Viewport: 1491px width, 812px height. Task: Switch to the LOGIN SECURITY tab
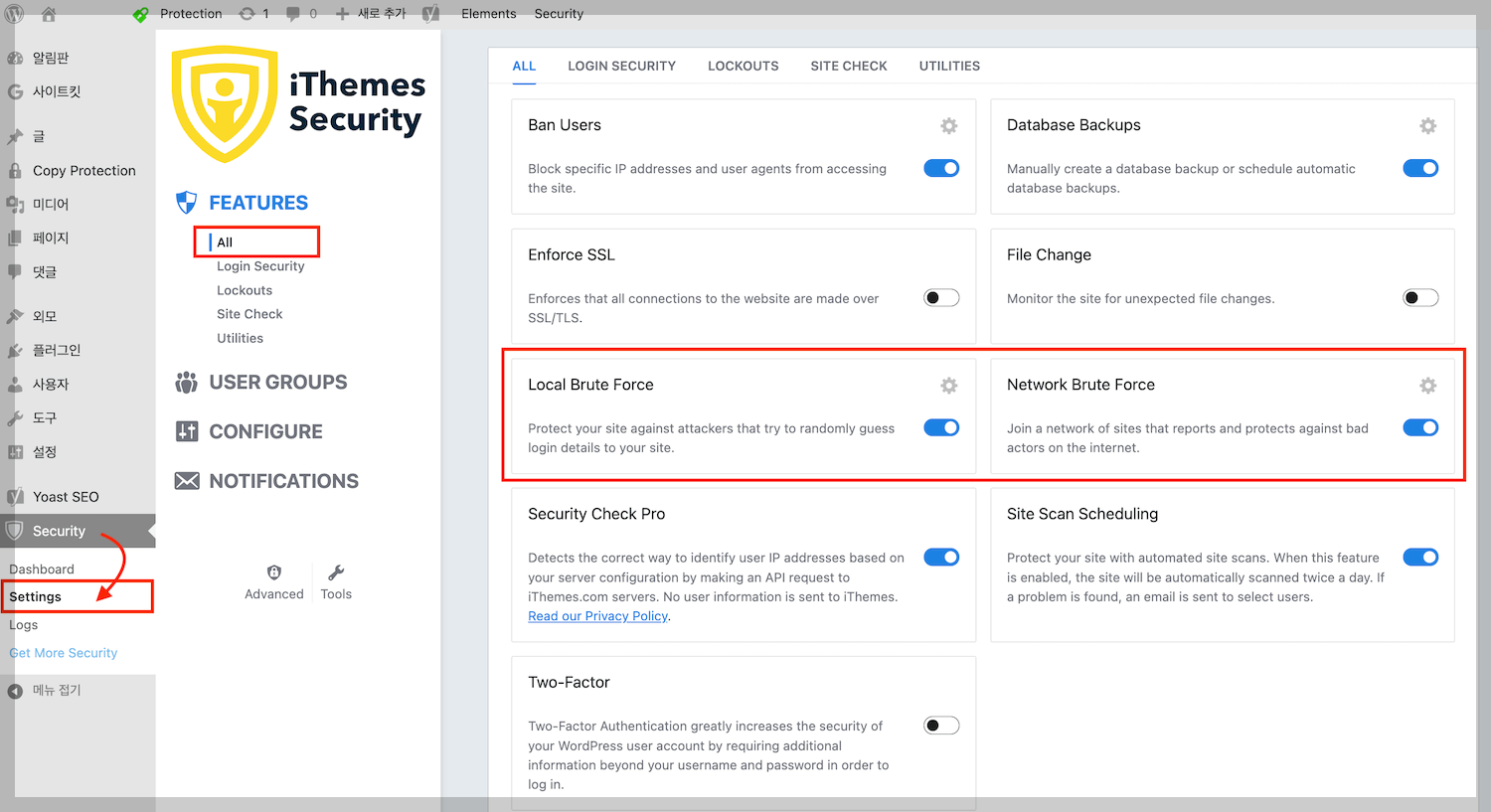pyautogui.click(x=621, y=66)
